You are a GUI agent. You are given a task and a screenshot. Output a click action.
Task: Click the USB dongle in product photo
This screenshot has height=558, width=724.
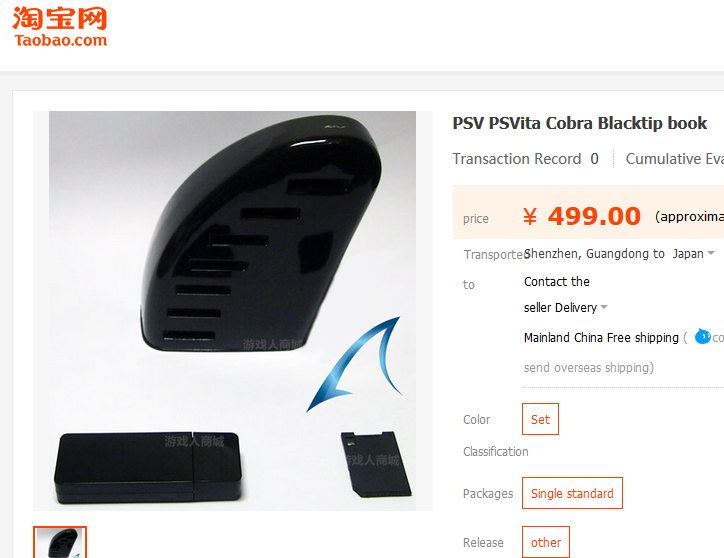tap(148, 467)
